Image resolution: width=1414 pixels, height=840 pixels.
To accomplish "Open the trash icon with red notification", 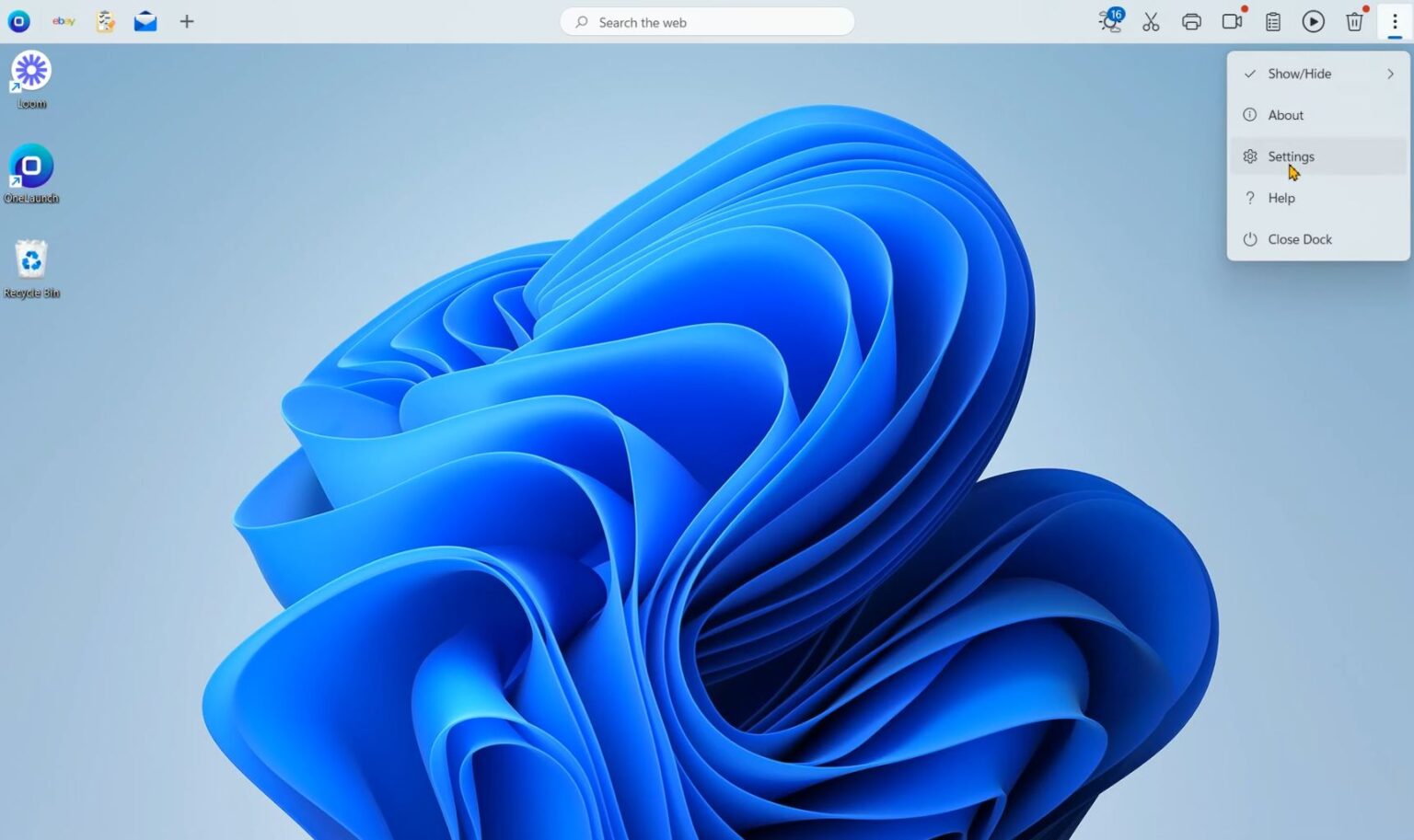I will coord(1353,21).
